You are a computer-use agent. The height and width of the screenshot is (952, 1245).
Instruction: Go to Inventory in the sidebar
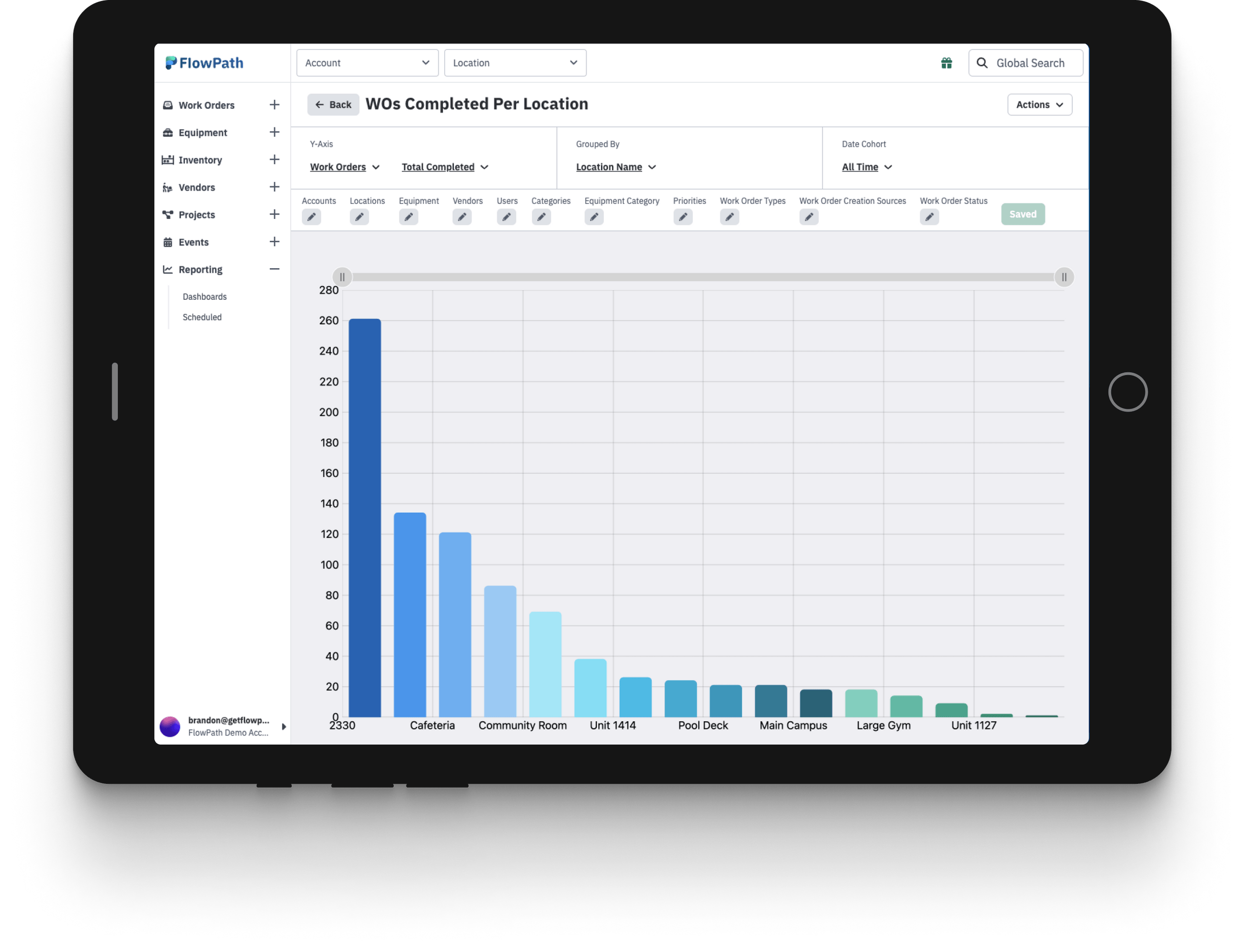[x=200, y=160]
